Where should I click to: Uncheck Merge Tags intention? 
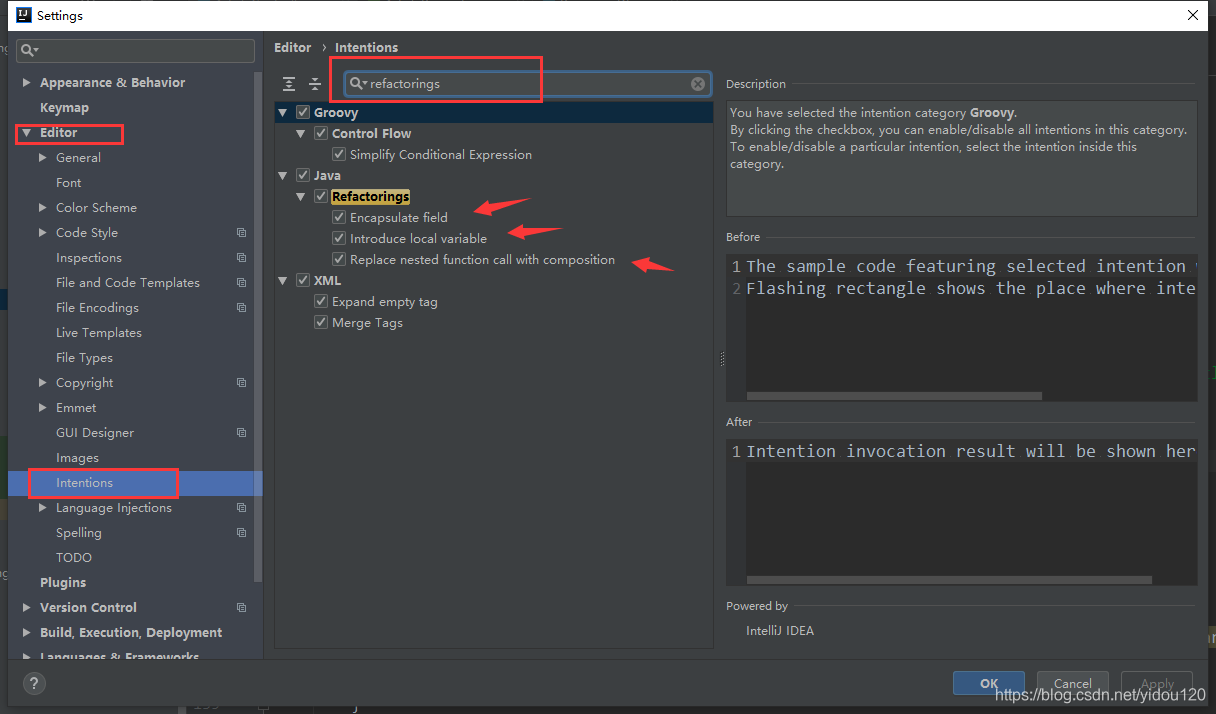(321, 323)
